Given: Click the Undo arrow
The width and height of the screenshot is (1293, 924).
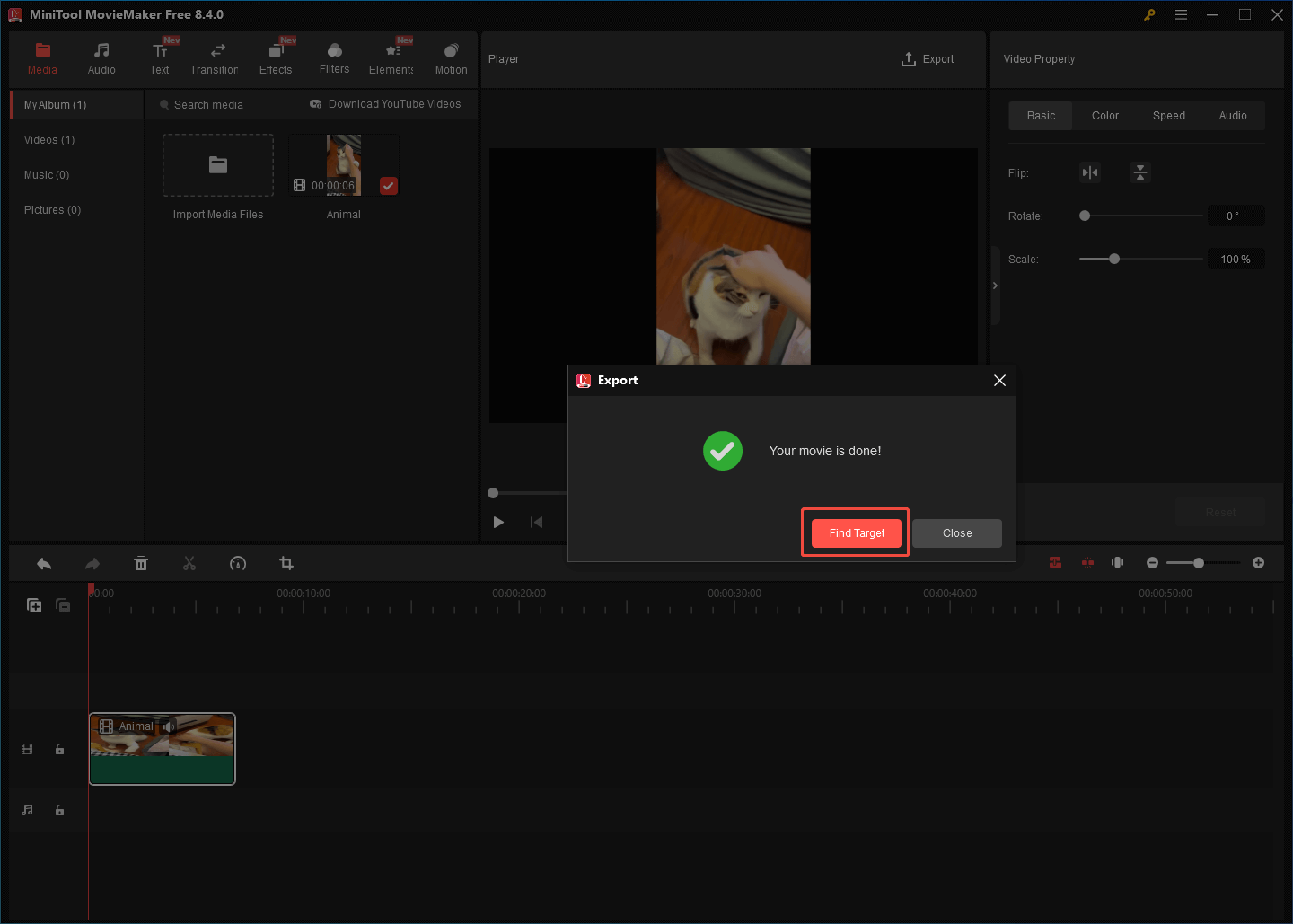Looking at the screenshot, I should click(44, 563).
